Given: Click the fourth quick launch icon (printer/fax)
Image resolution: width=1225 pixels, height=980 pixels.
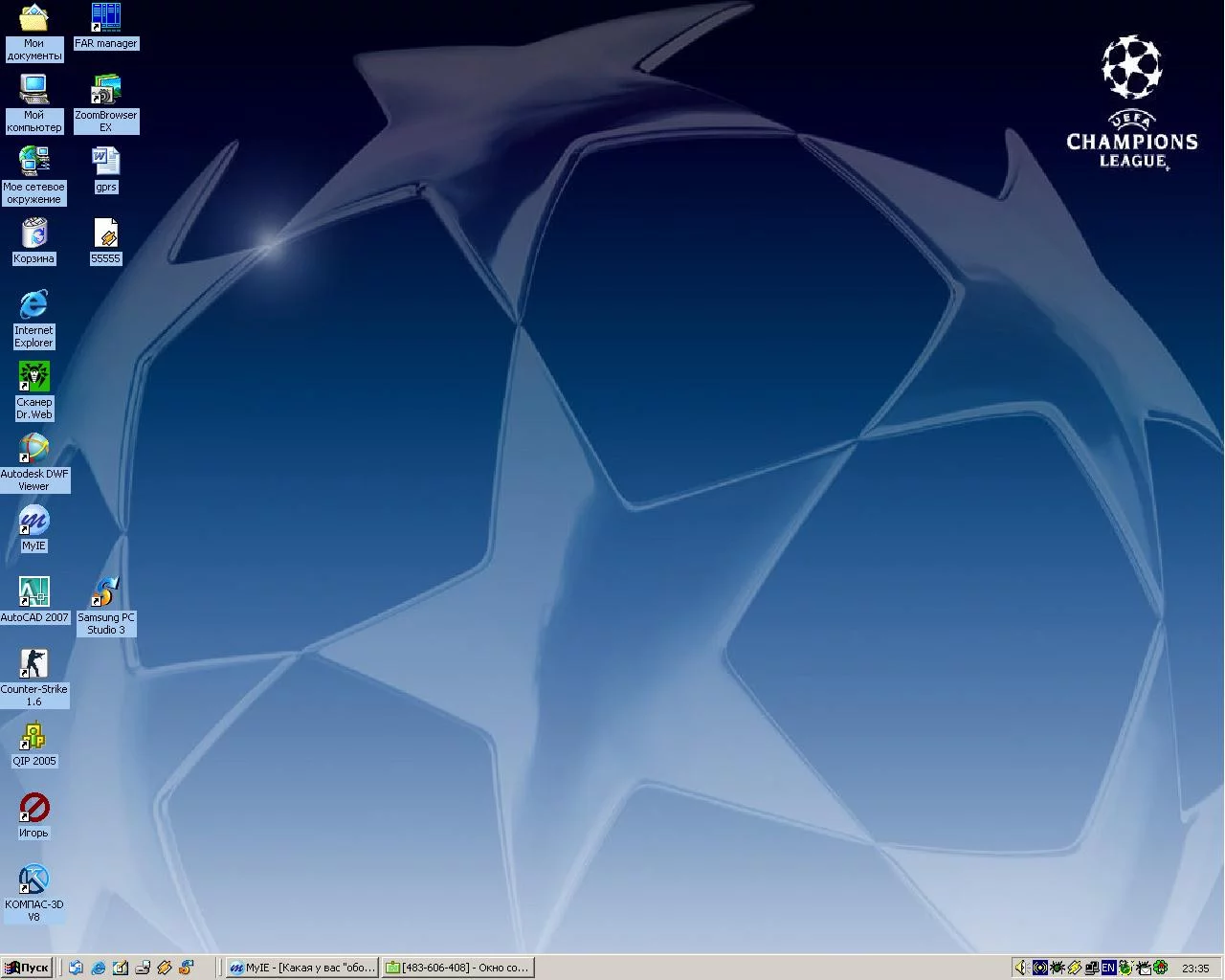Looking at the screenshot, I should (142, 968).
